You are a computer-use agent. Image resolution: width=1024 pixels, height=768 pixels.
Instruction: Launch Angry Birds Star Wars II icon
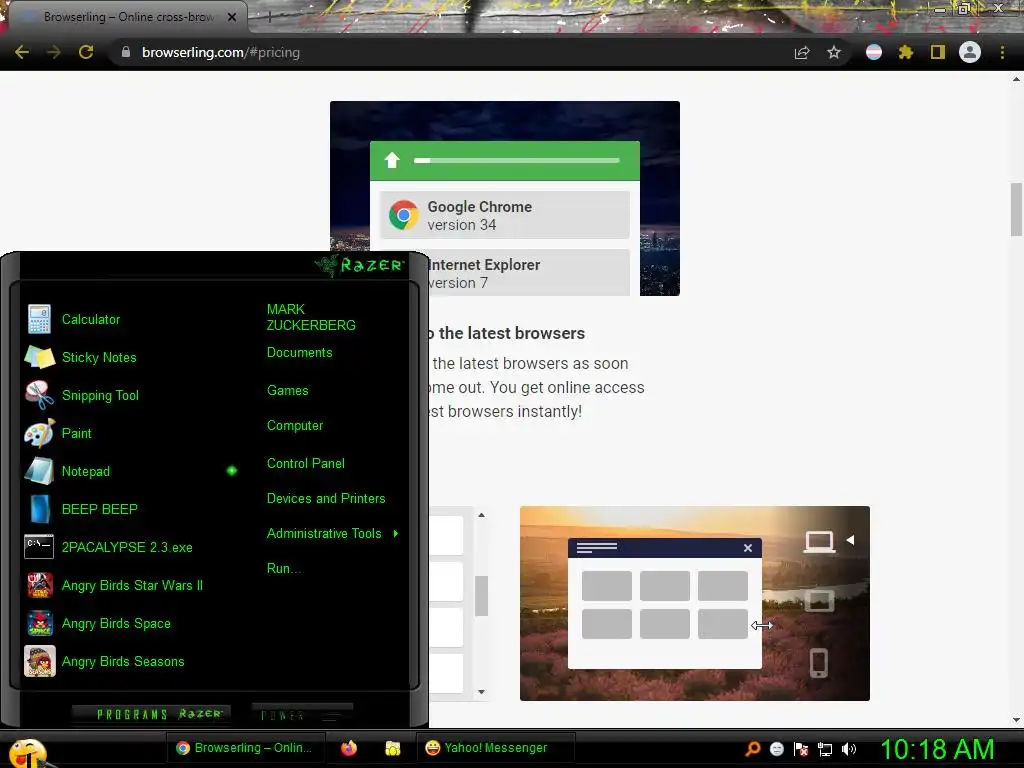click(x=39, y=585)
